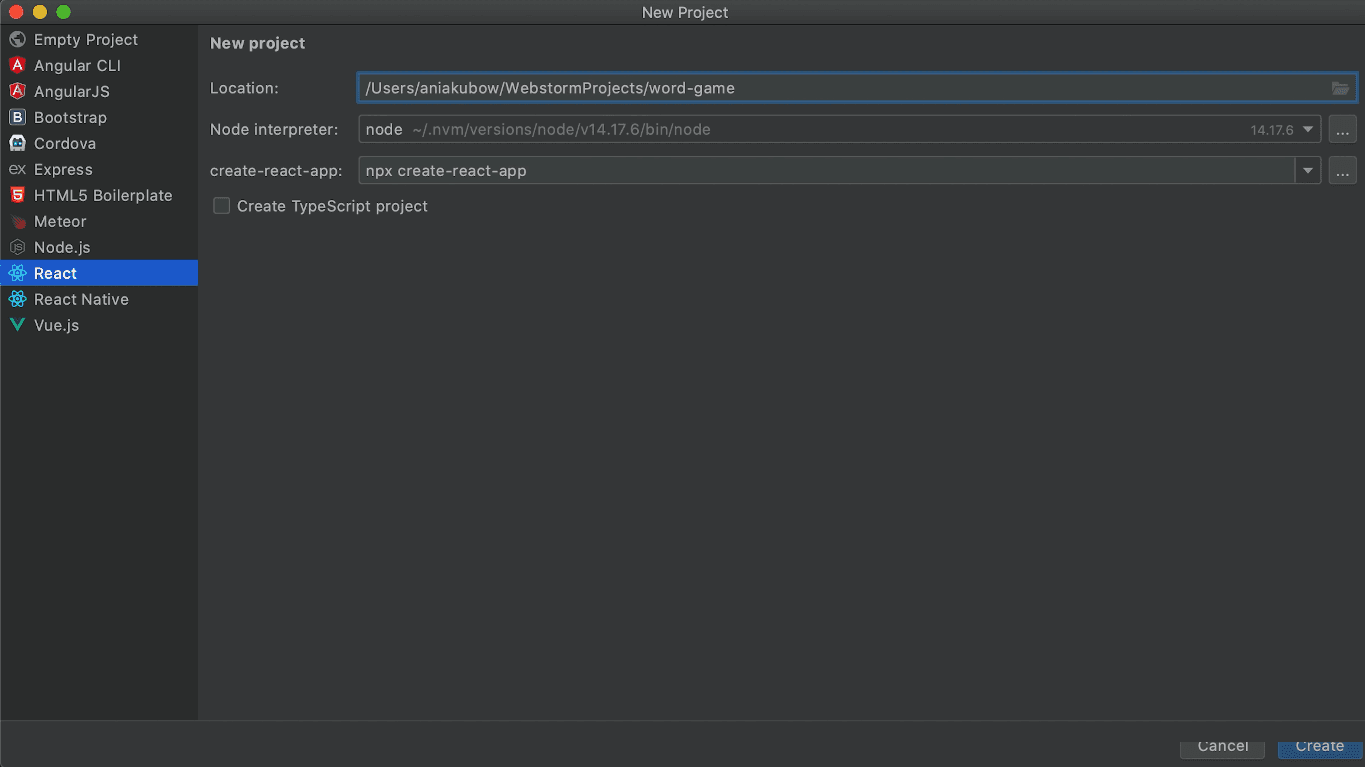
Task: Pick Node.js from the list
Action: [x=99, y=248]
